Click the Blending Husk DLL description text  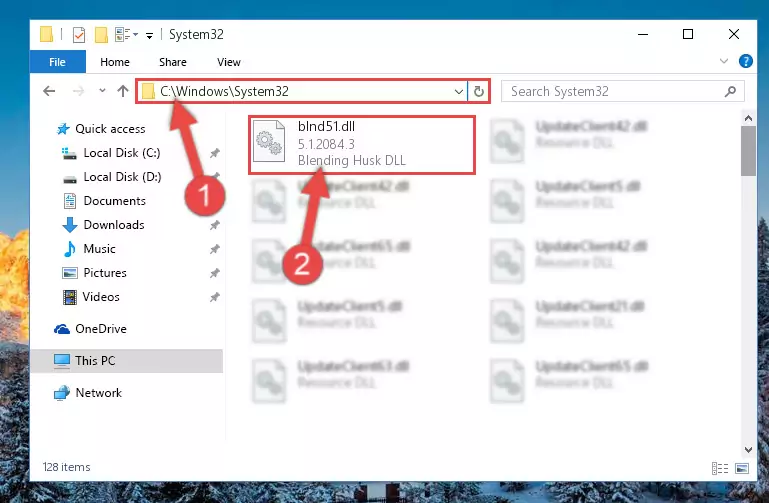coord(352,161)
